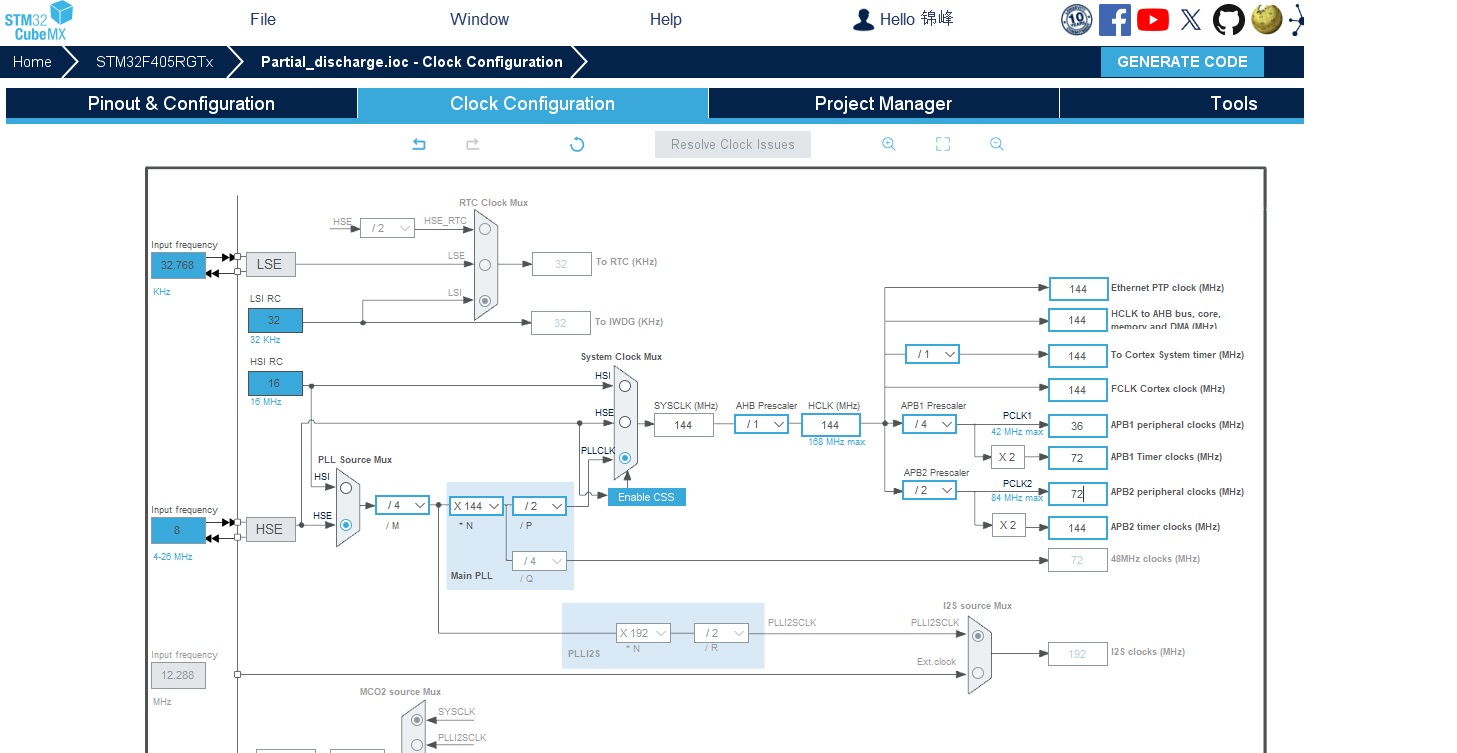Select SYSCLK in MCO2 source Mux
Viewport: 1457px width, 753px height.
415,720
